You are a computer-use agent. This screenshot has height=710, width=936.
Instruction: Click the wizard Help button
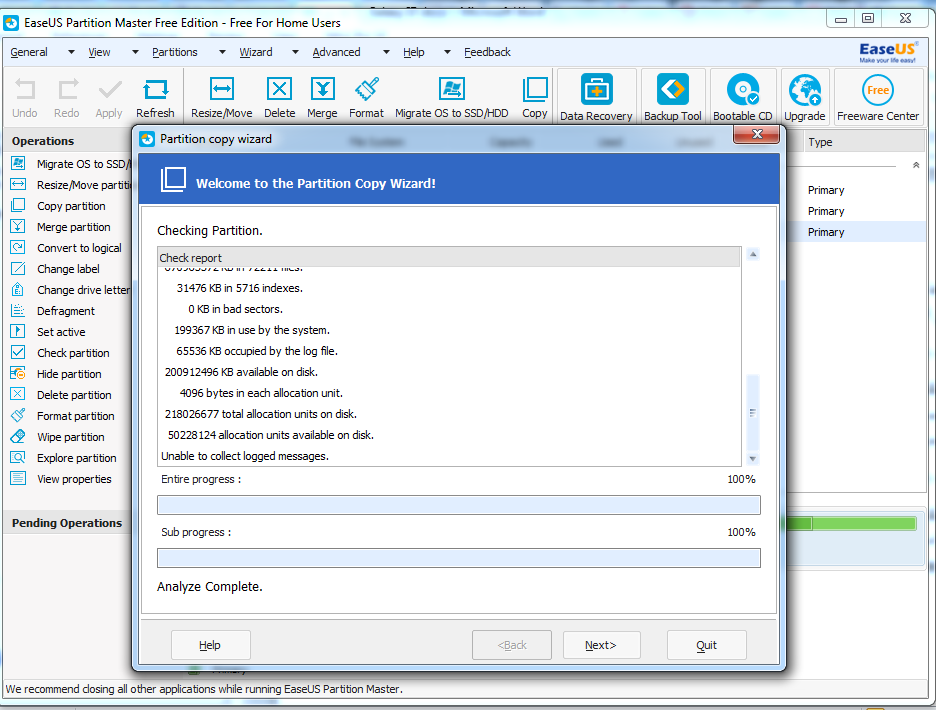[210, 645]
